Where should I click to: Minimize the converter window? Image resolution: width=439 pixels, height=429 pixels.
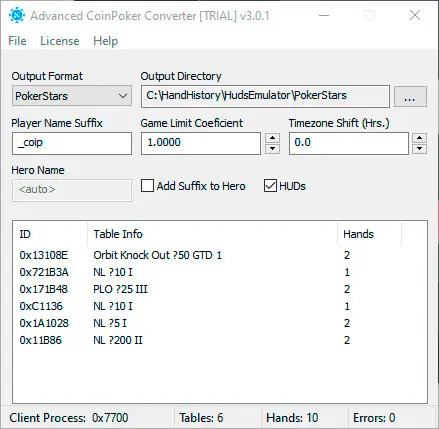(324, 15)
